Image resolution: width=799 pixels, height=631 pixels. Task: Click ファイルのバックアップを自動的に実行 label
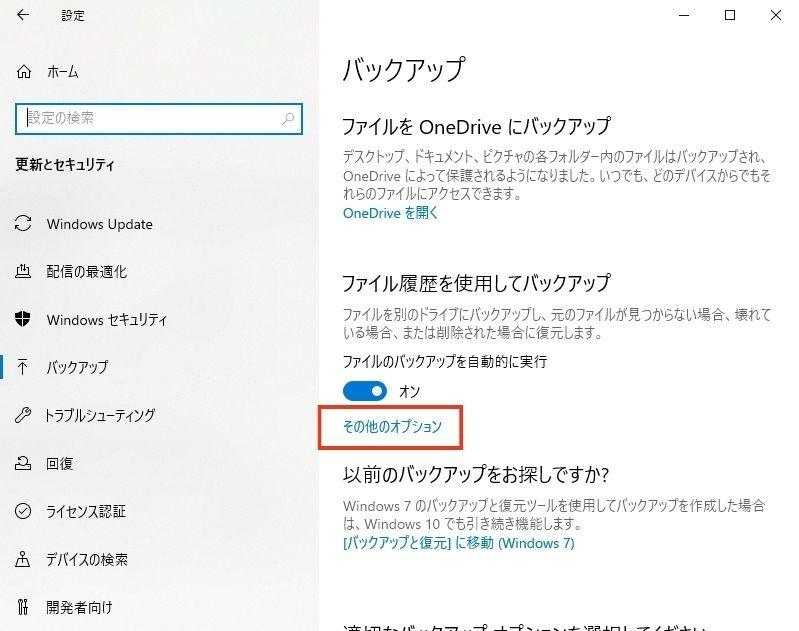445,362
